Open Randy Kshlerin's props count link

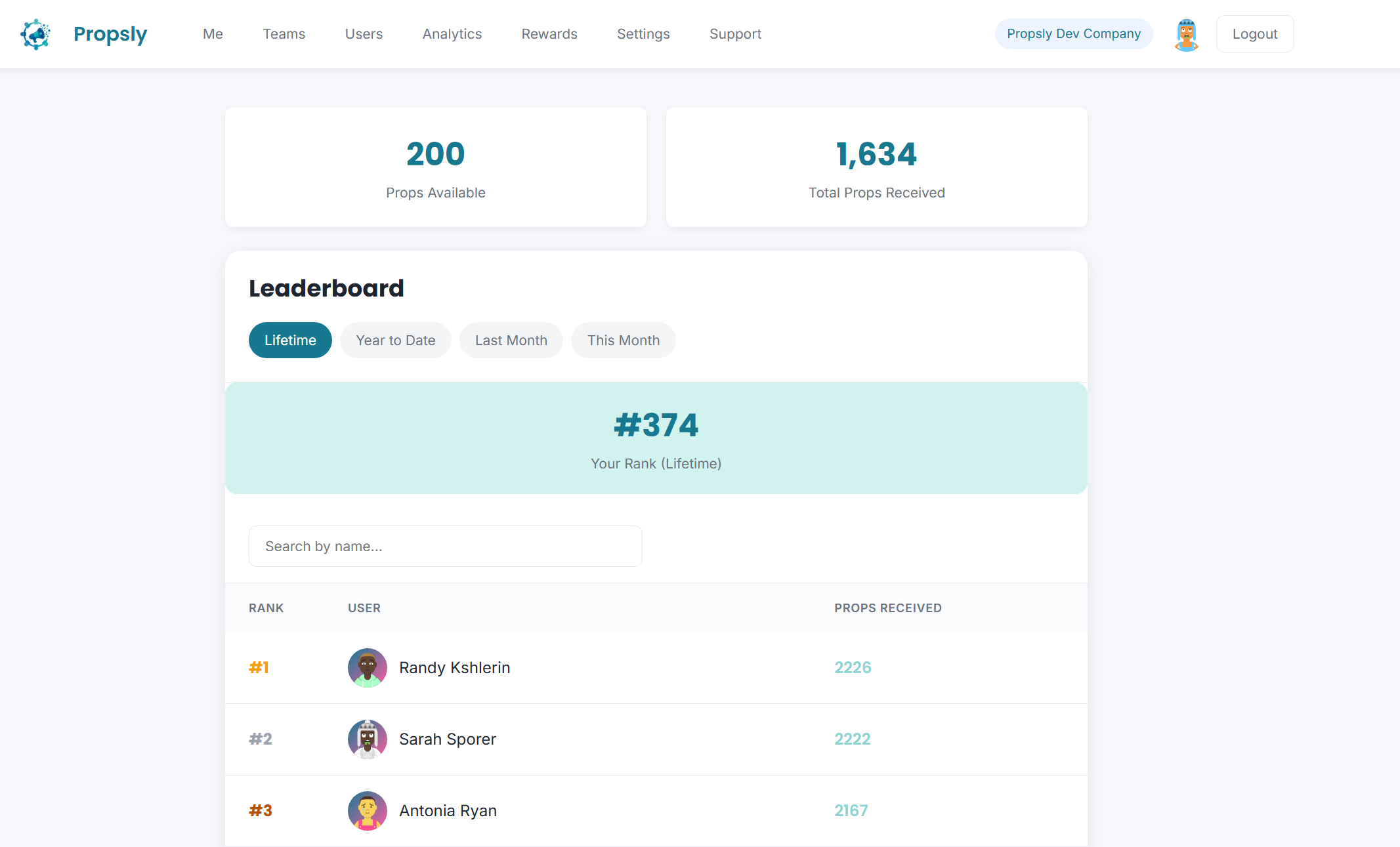click(852, 667)
